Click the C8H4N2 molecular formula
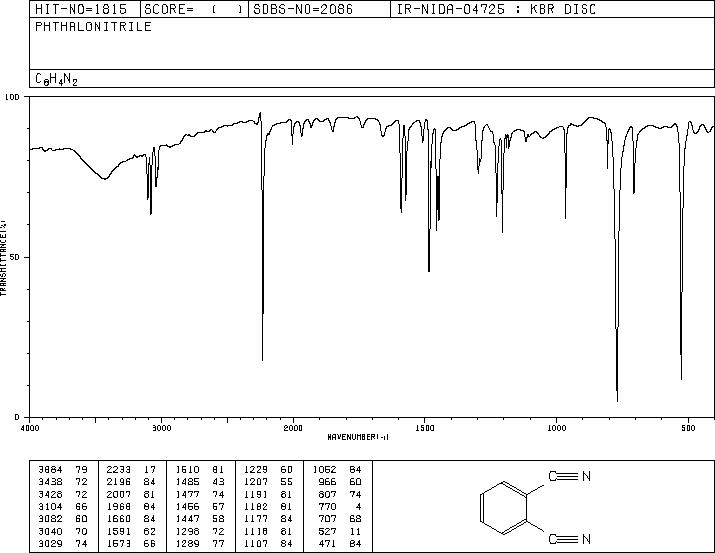 pos(56,79)
